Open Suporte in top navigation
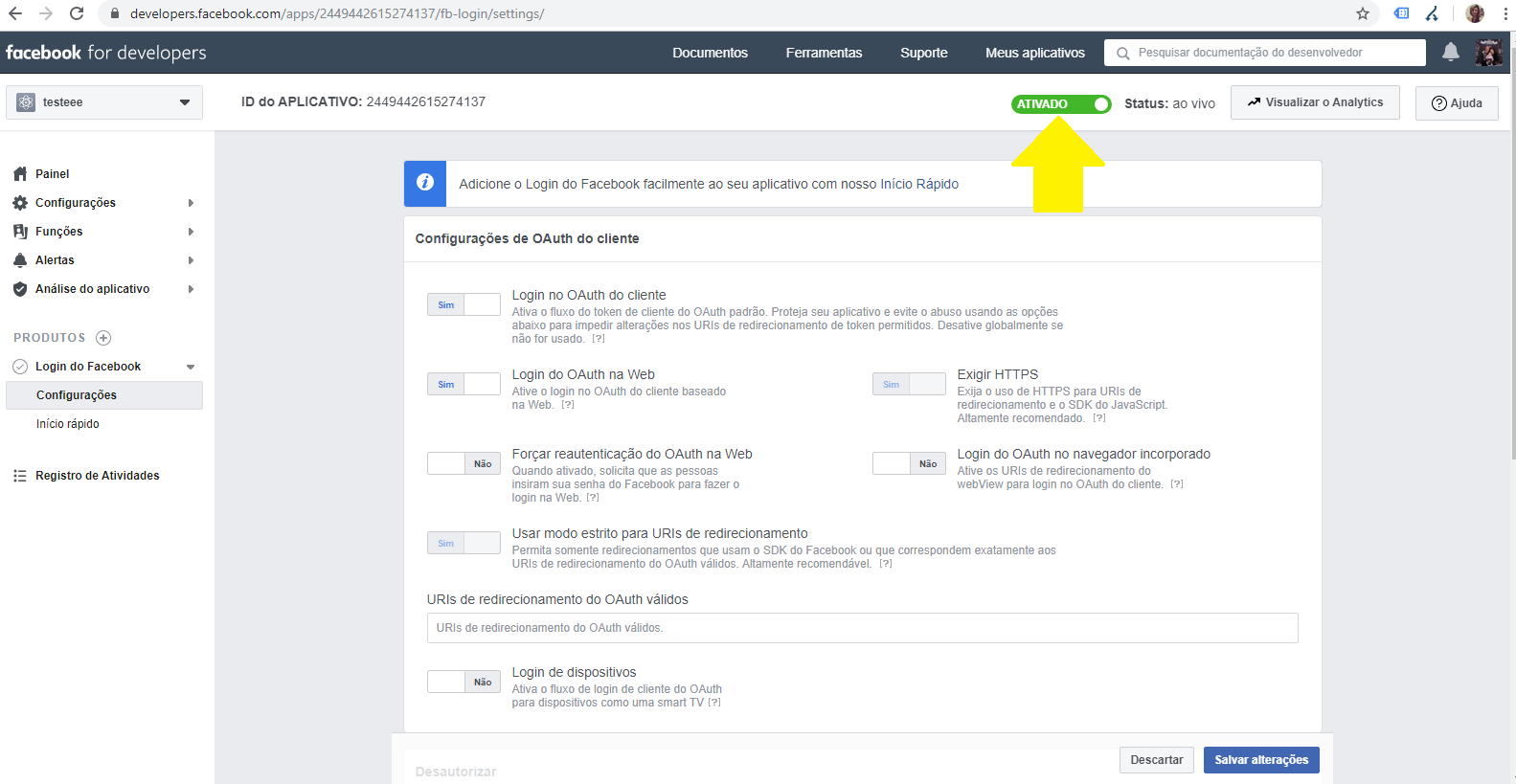Screen dimensions: 1516x784 pos(924,53)
